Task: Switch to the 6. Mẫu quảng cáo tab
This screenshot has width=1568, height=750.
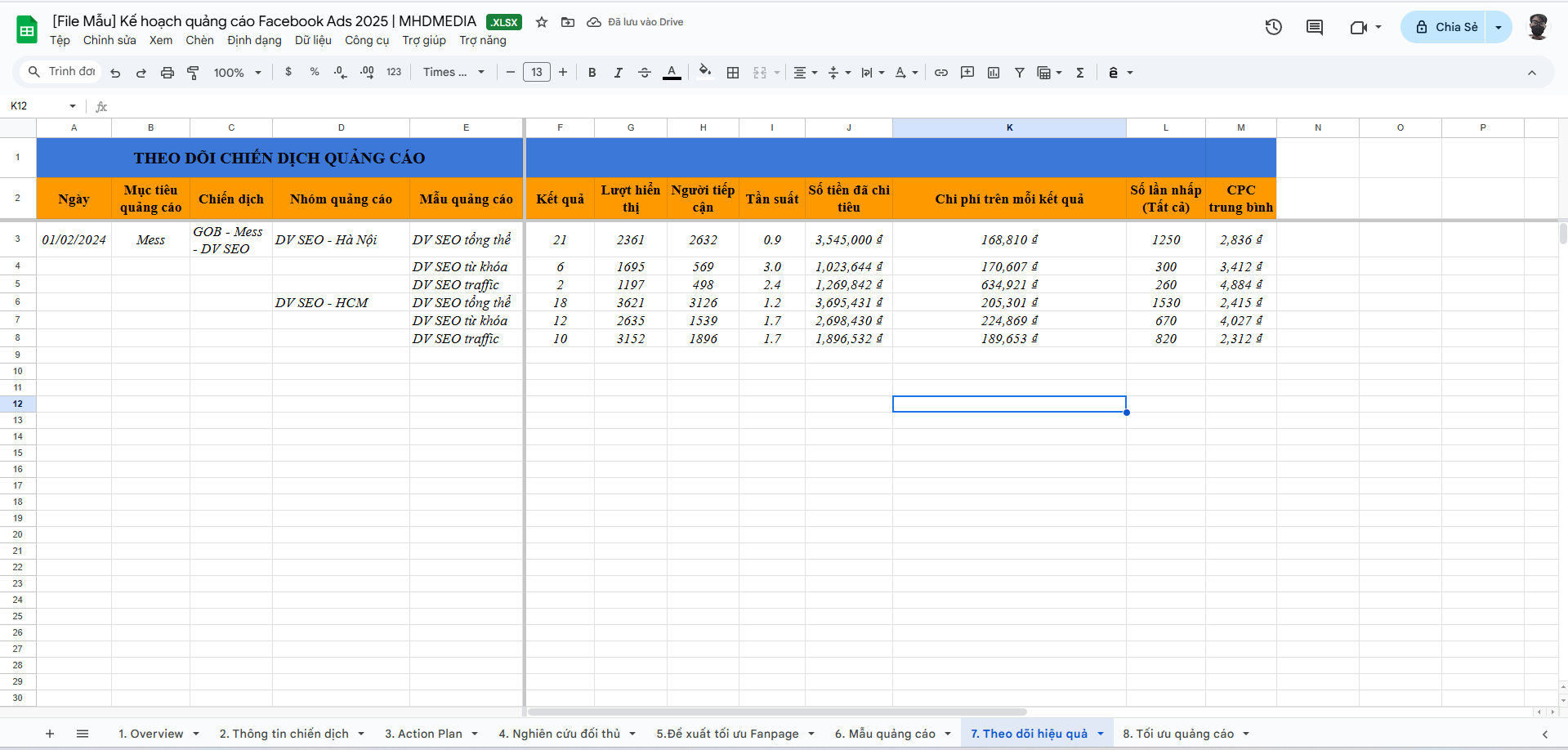Action: 893,734
